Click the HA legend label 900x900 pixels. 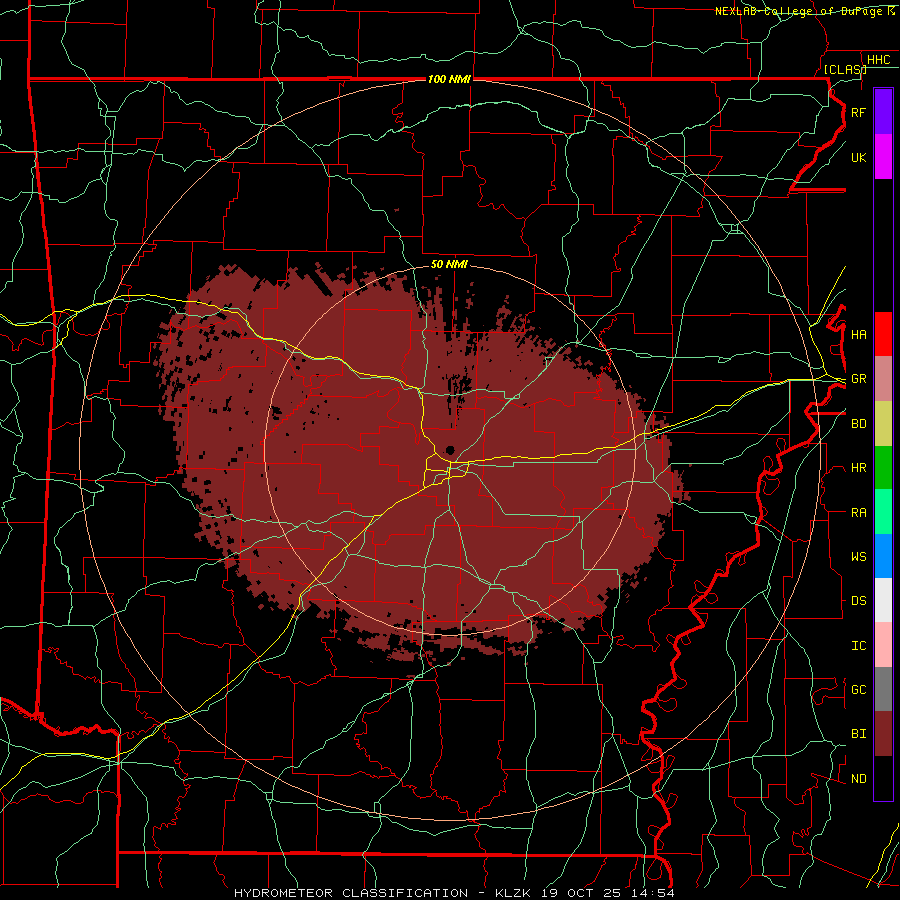[x=858, y=335]
